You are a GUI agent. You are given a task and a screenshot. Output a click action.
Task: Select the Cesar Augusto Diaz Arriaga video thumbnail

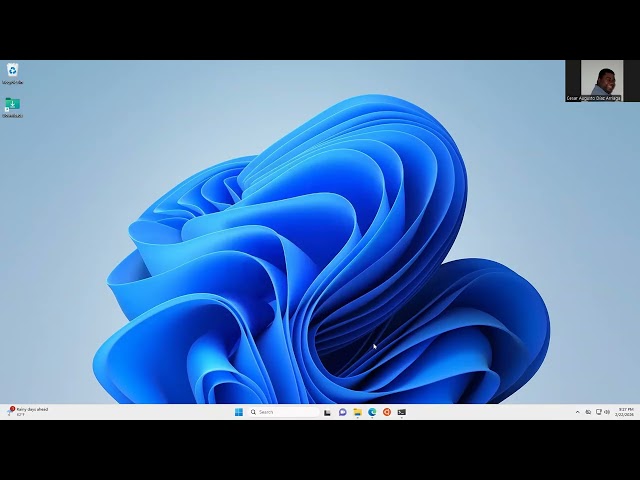(602, 81)
